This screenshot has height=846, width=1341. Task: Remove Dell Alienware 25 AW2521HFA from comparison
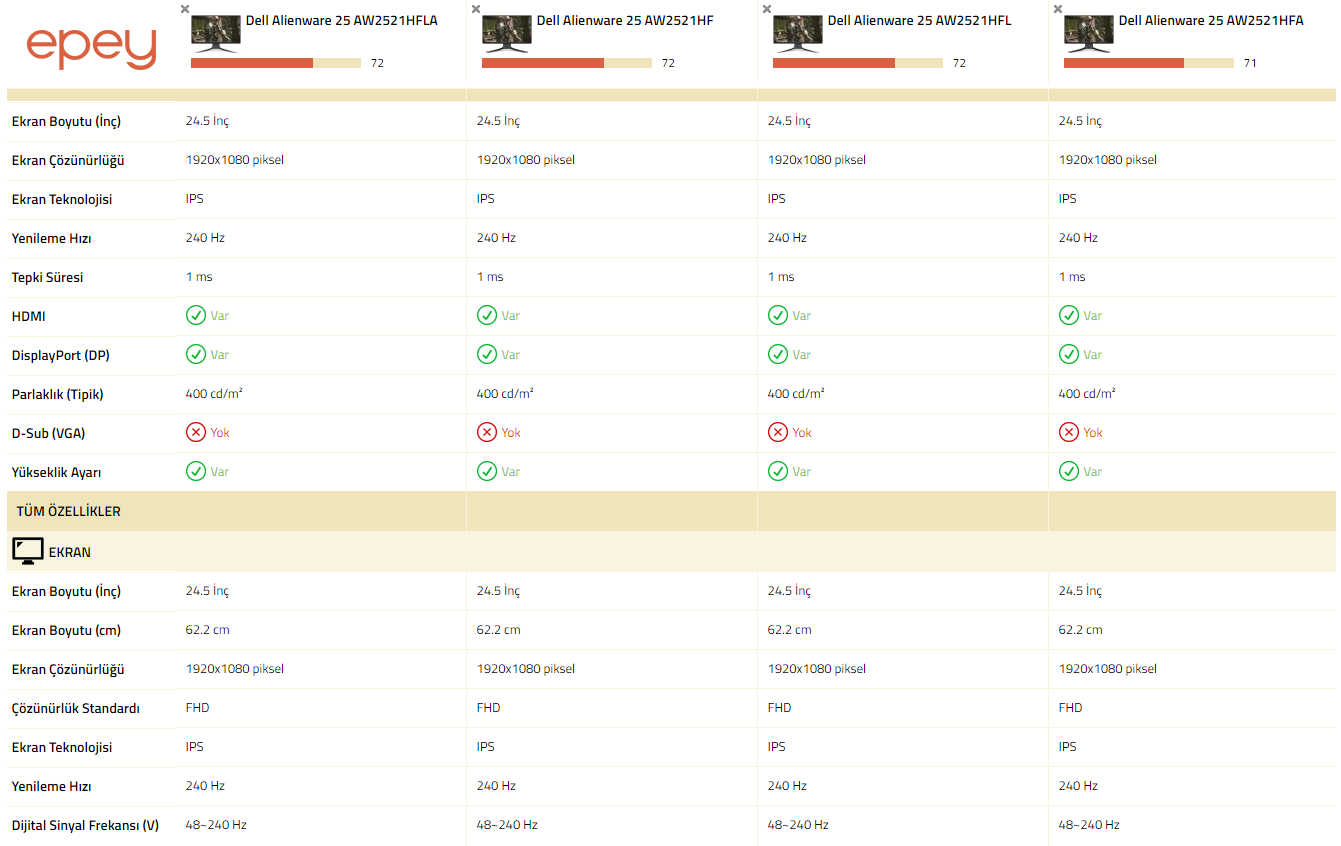[x=1057, y=9]
